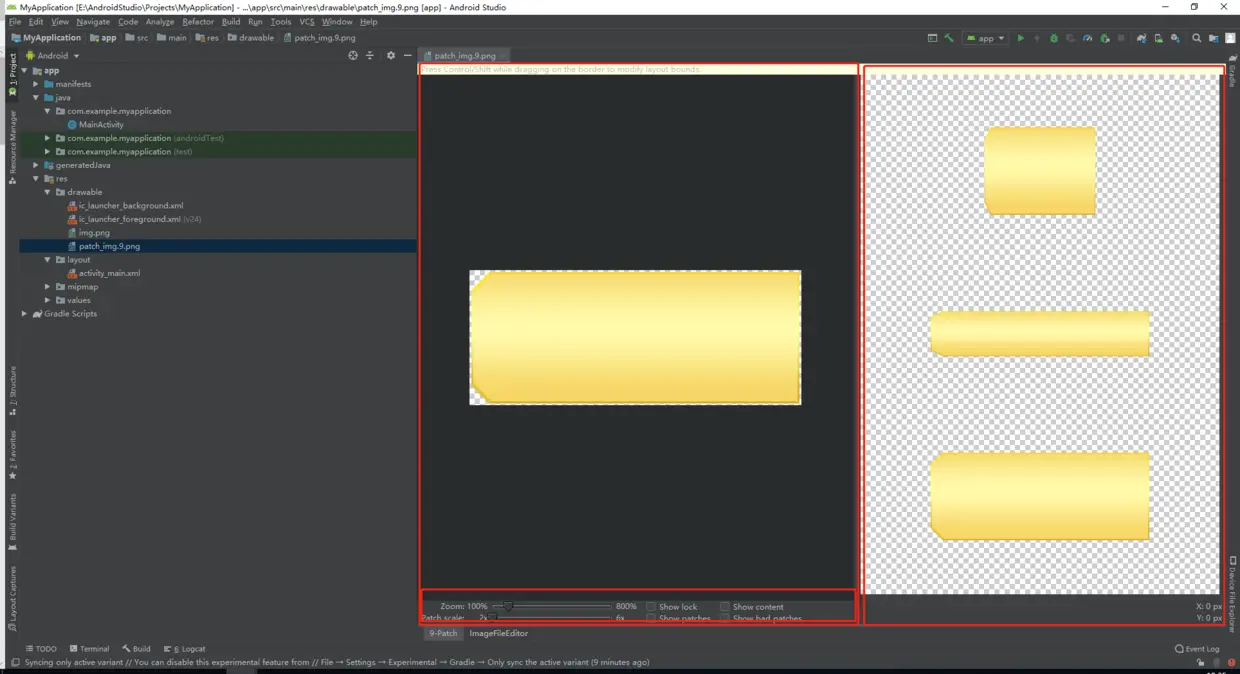The width and height of the screenshot is (1240, 674).
Task: Open the AVD Manager icon
Action: [x=1159, y=38]
